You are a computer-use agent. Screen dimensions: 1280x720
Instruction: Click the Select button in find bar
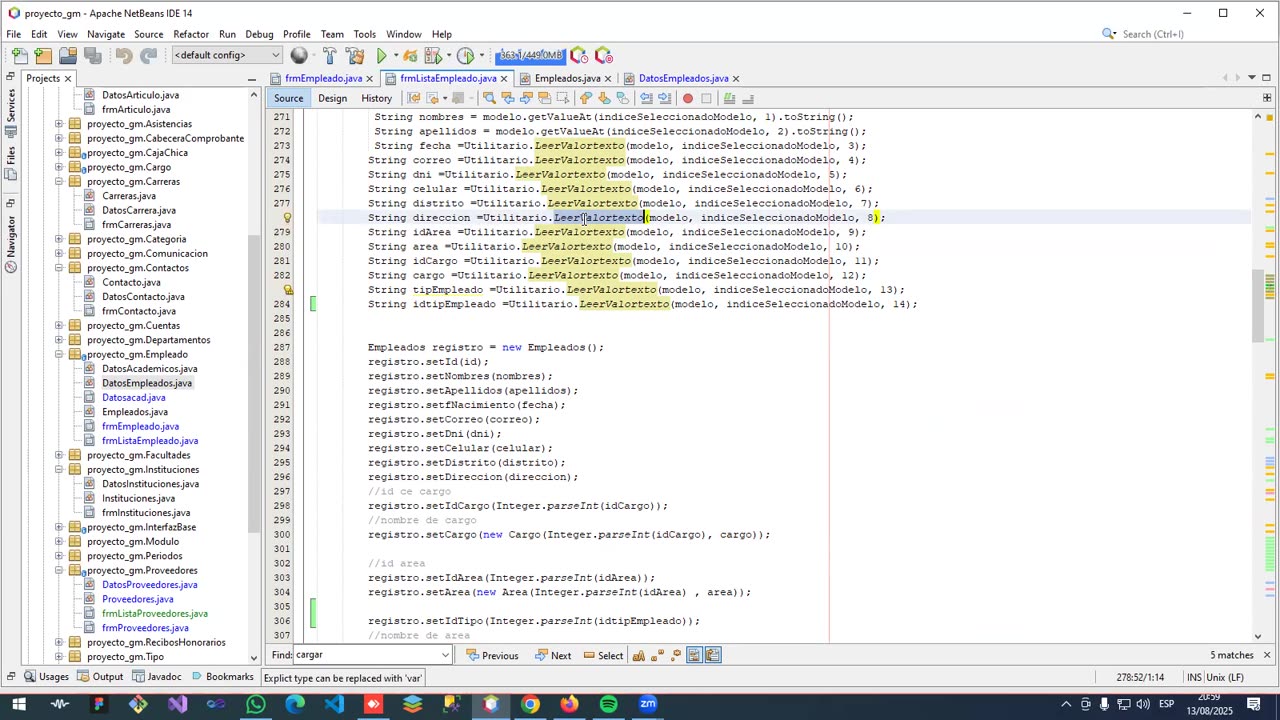[x=602, y=656]
